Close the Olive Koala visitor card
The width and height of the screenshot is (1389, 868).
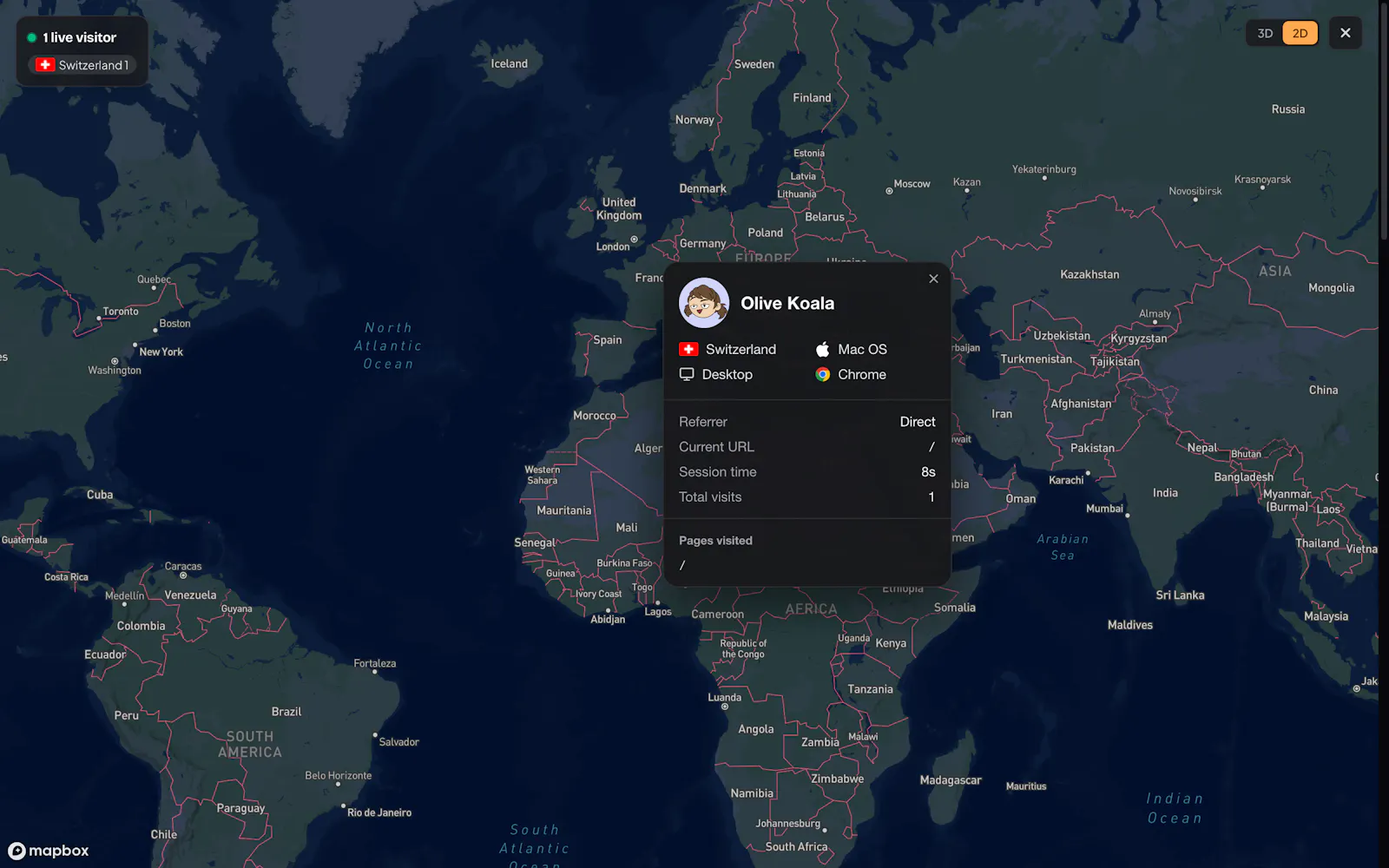pyautogui.click(x=933, y=279)
